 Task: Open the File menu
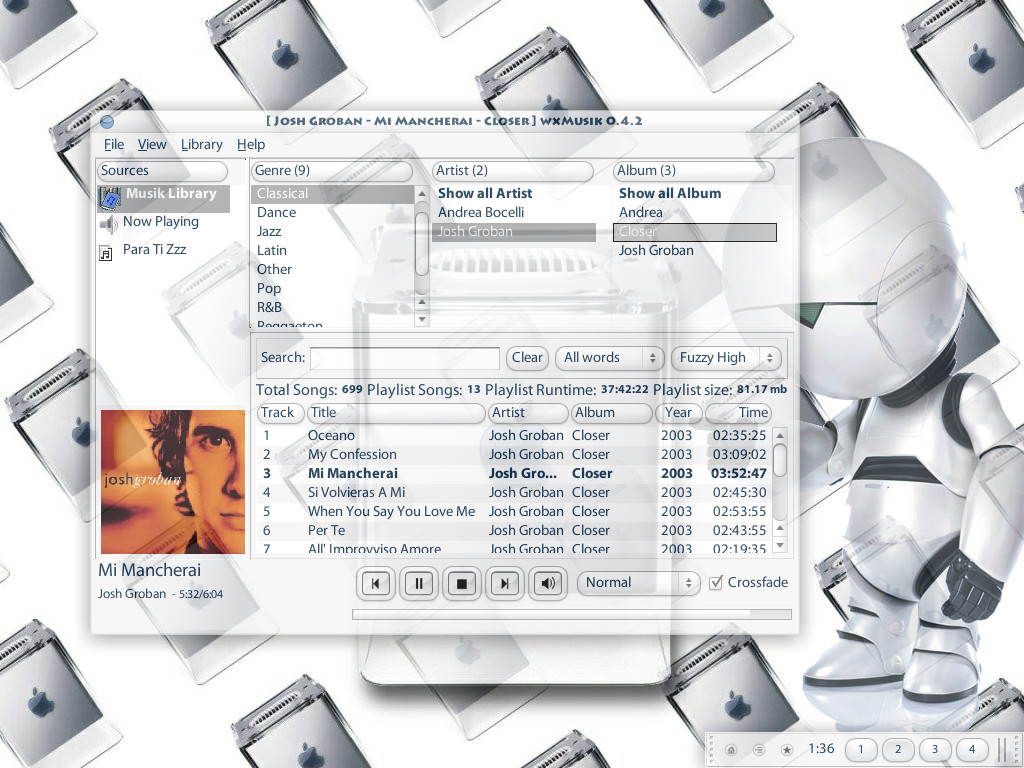pos(114,144)
